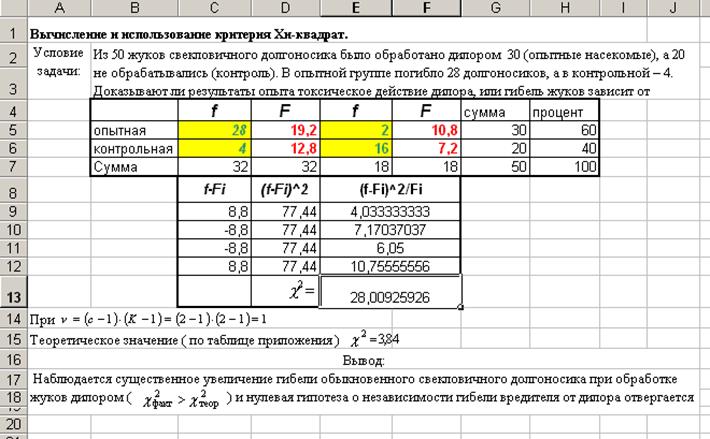Select column header D
The width and height of the screenshot is (710, 439).
point(286,8)
